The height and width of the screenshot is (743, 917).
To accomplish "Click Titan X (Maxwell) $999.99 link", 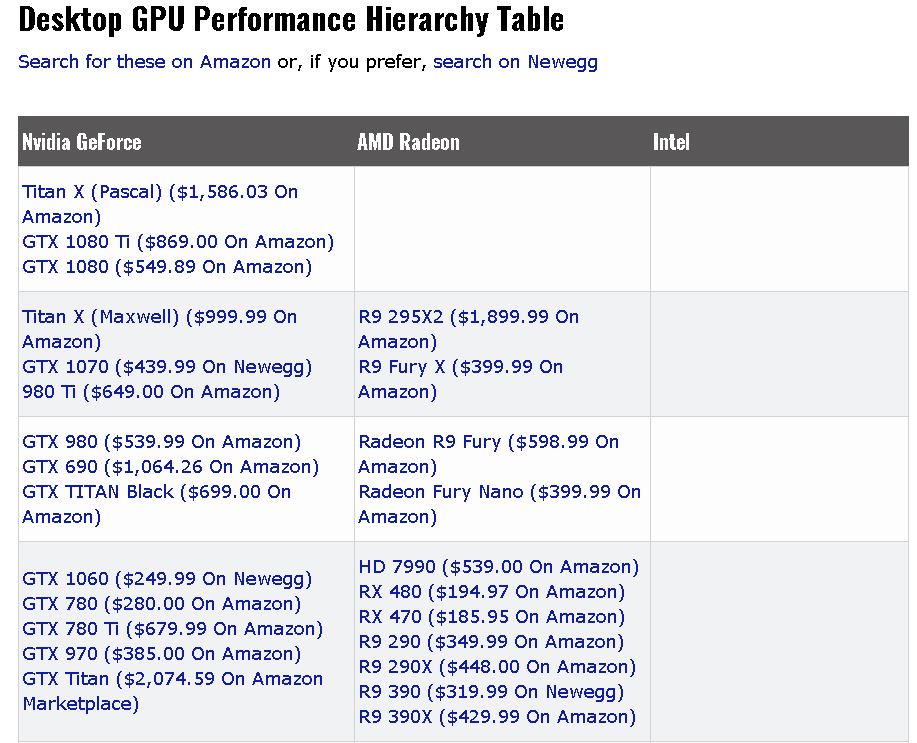I will 159,317.
